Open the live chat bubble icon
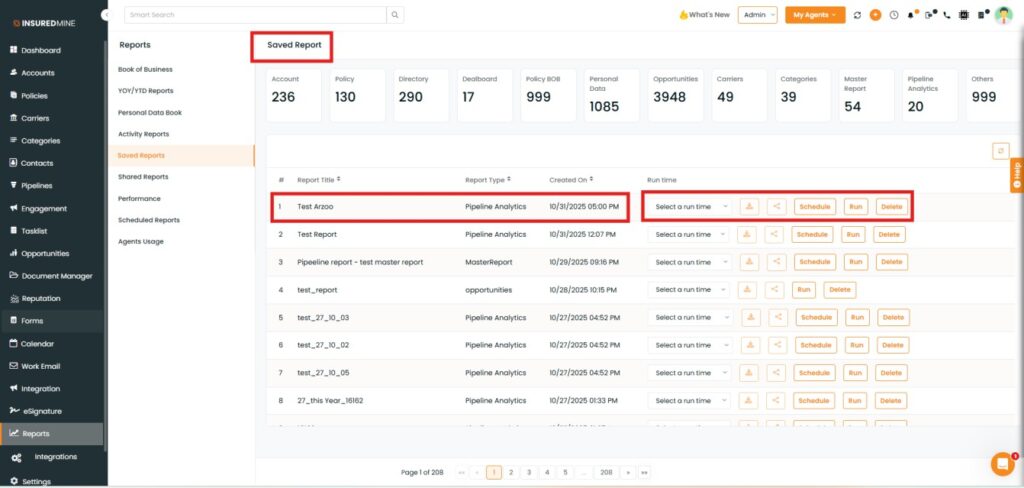 point(1001,464)
